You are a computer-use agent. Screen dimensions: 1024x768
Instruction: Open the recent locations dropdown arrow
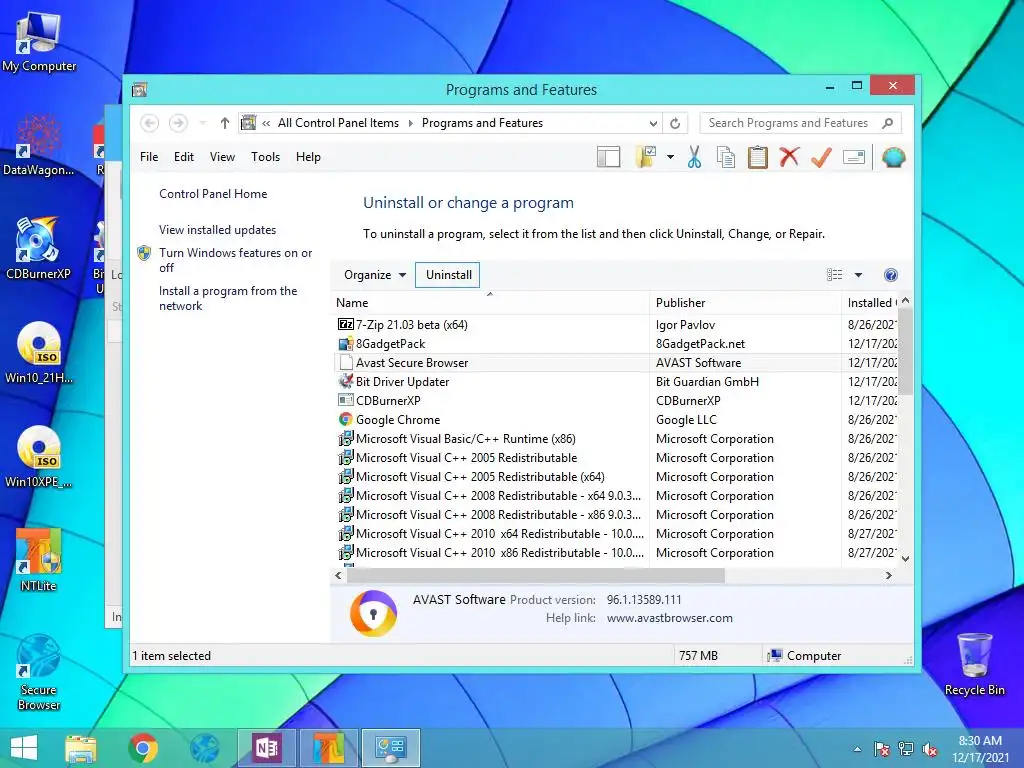pos(202,123)
